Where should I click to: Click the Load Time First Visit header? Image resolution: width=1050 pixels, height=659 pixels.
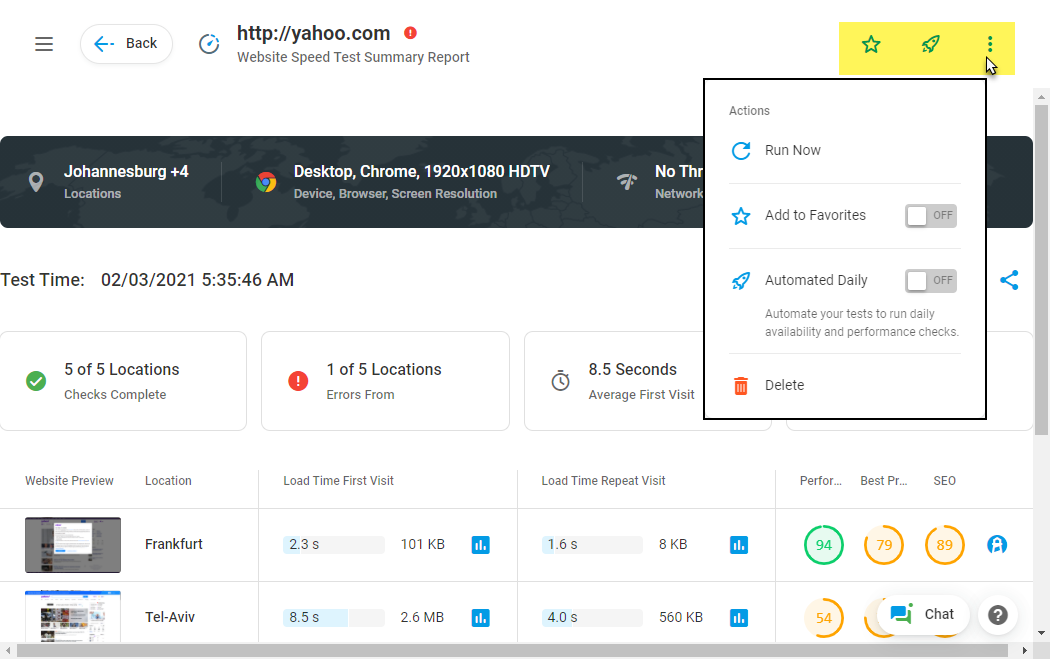pyautogui.click(x=338, y=481)
